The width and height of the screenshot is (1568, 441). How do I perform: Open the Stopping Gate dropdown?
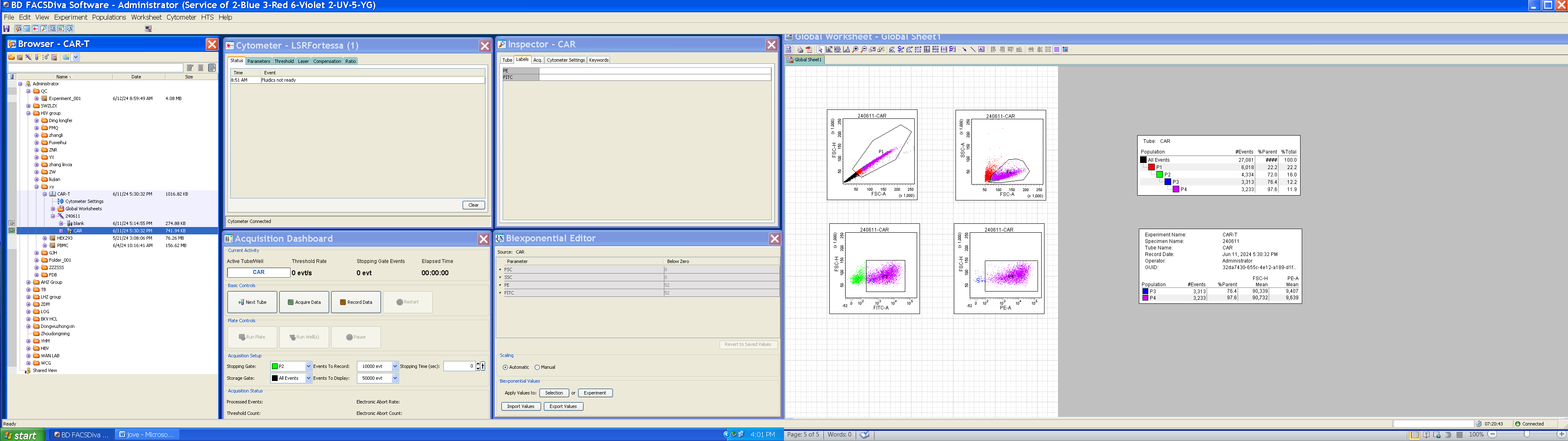coord(308,366)
